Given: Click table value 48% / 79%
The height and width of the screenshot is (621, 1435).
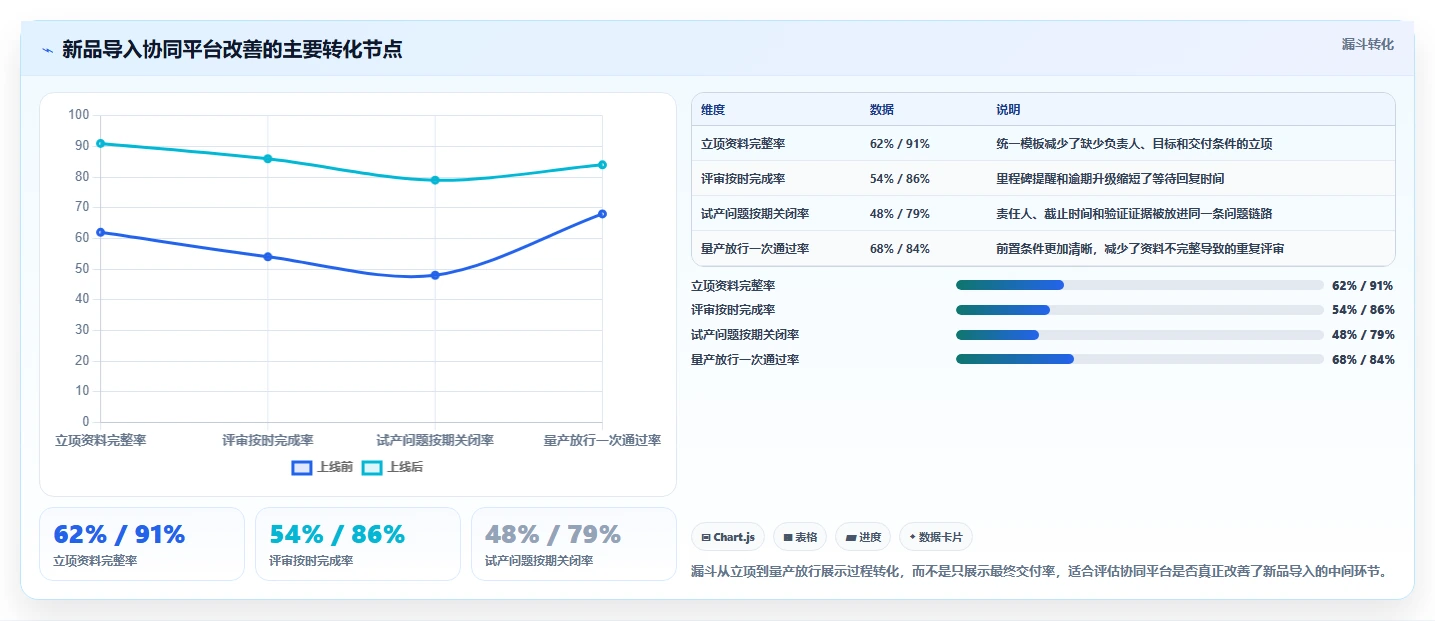Looking at the screenshot, I should pyautogui.click(x=900, y=213).
